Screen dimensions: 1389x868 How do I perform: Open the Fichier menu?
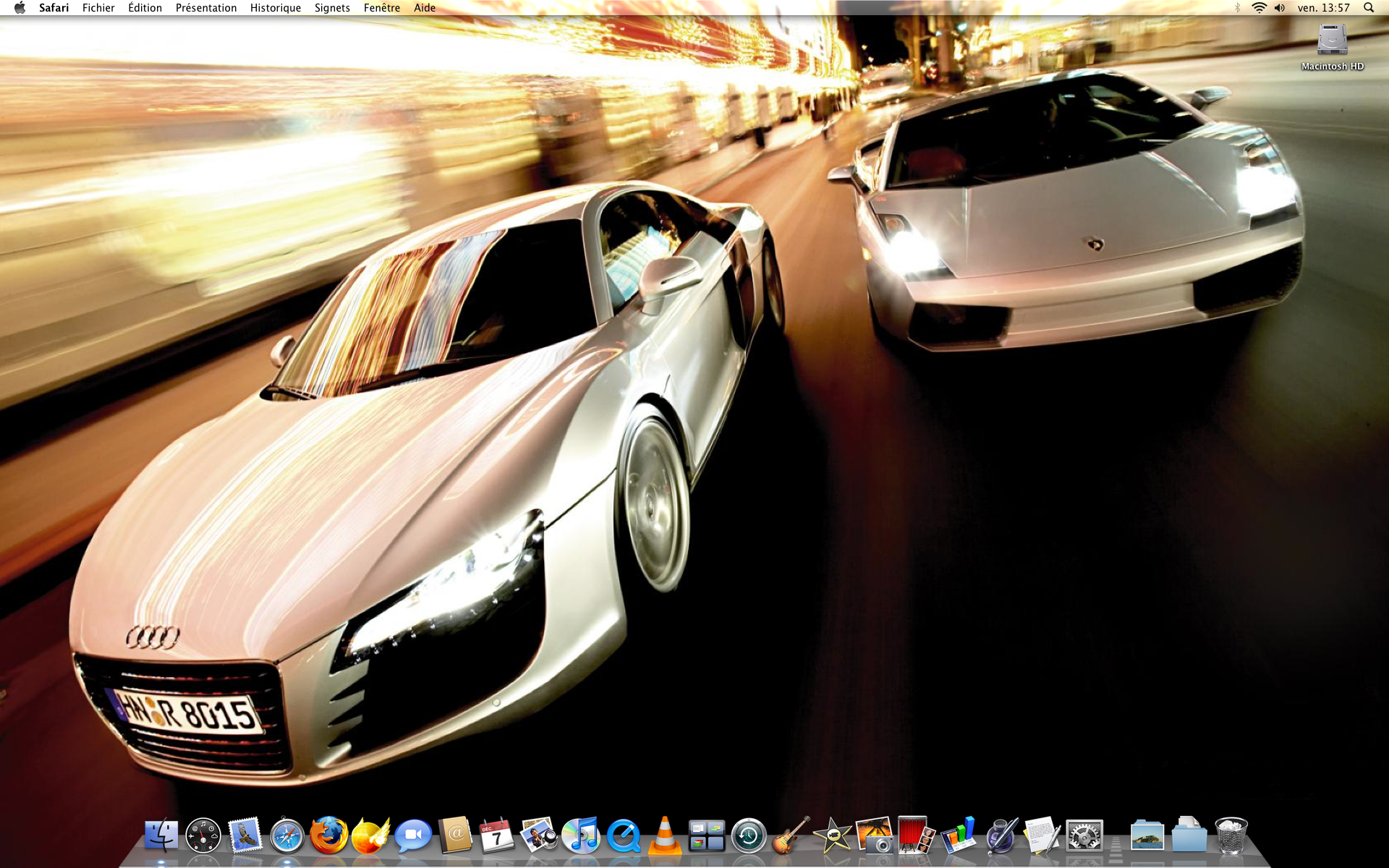[98, 8]
